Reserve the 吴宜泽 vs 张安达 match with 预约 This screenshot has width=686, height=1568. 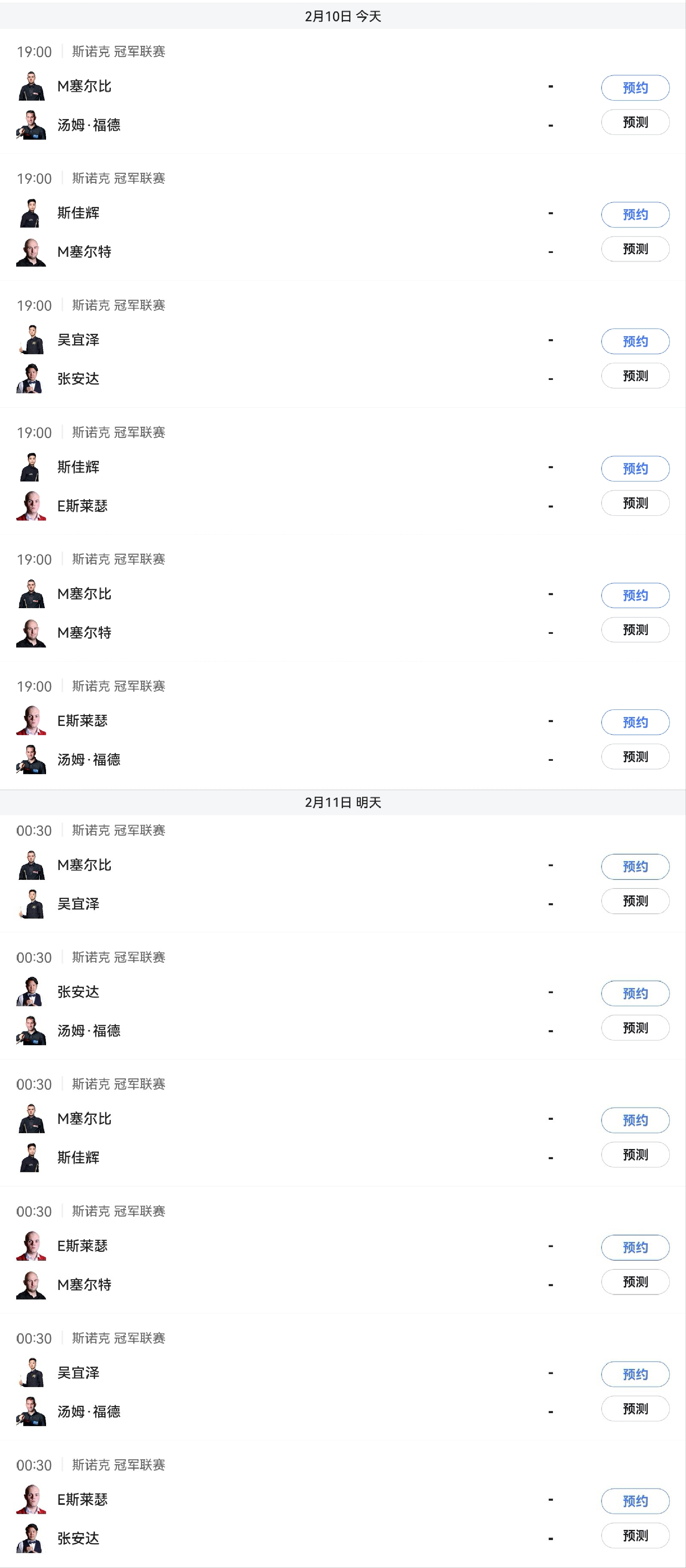coord(635,342)
